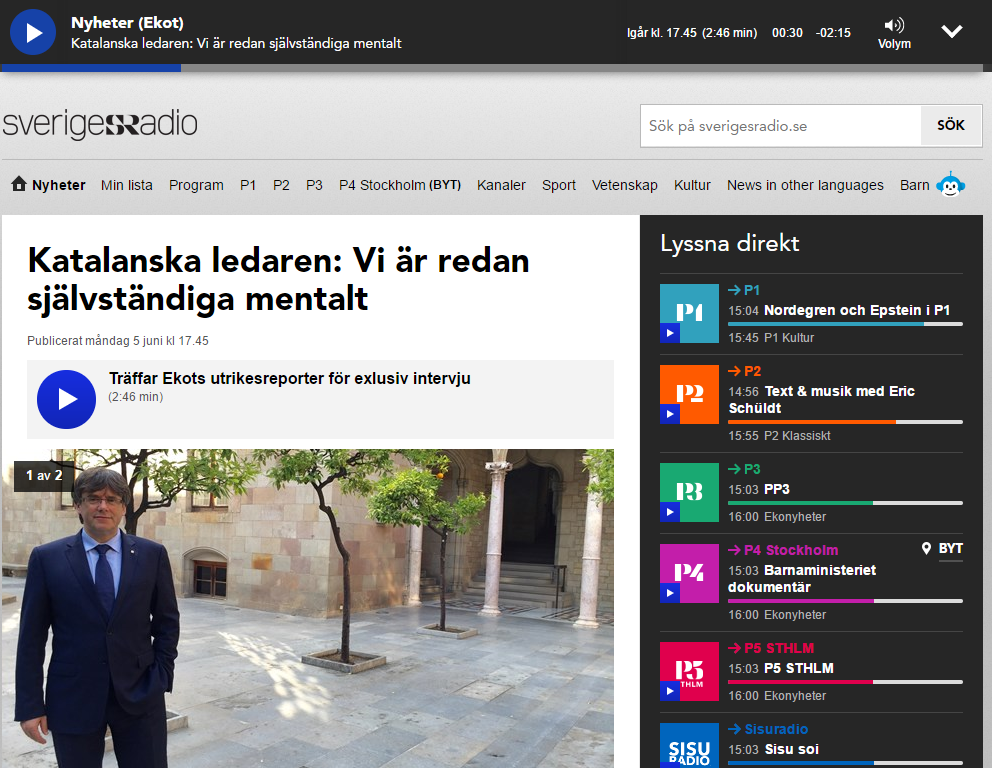Start P2 live stream tile

pos(689,394)
